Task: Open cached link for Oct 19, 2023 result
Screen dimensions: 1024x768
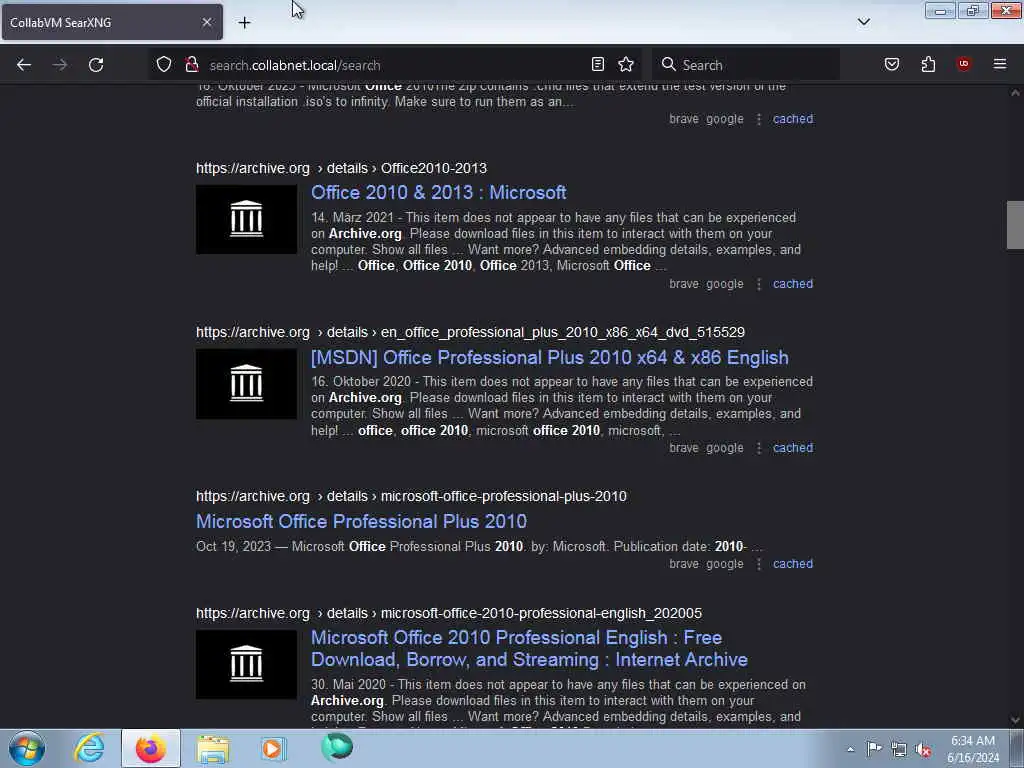Action: pyautogui.click(x=793, y=564)
